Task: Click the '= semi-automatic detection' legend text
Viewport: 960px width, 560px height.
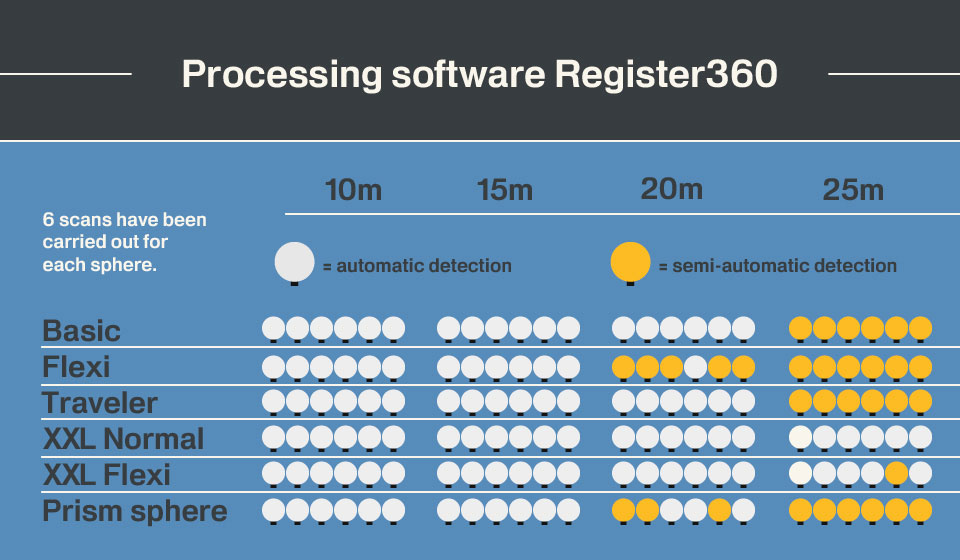Action: click(778, 266)
